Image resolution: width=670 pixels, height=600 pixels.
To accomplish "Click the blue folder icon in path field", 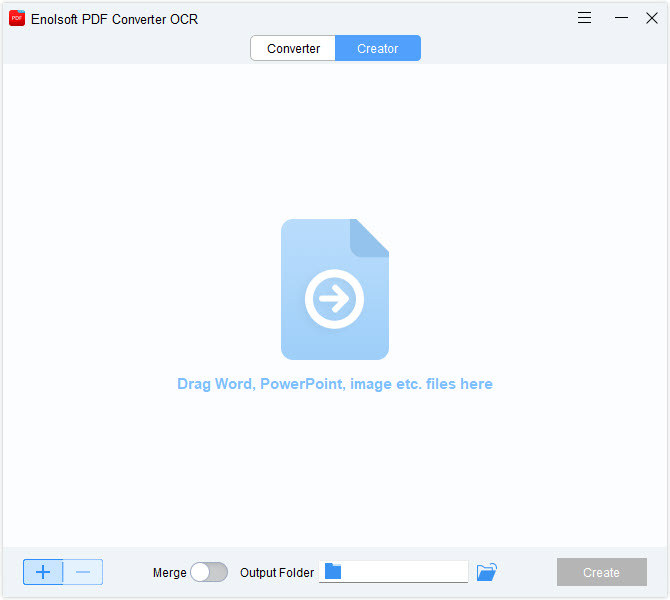I will pyautogui.click(x=333, y=571).
